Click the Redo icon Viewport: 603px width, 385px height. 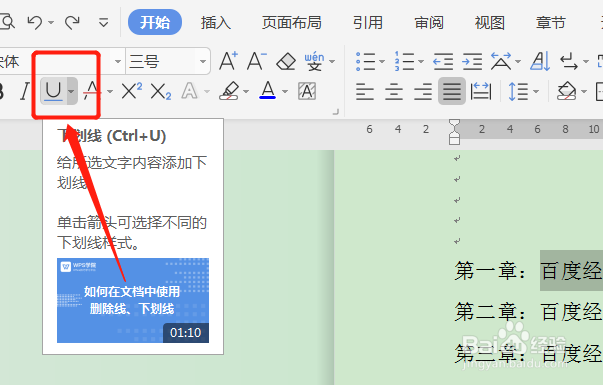coord(72,23)
